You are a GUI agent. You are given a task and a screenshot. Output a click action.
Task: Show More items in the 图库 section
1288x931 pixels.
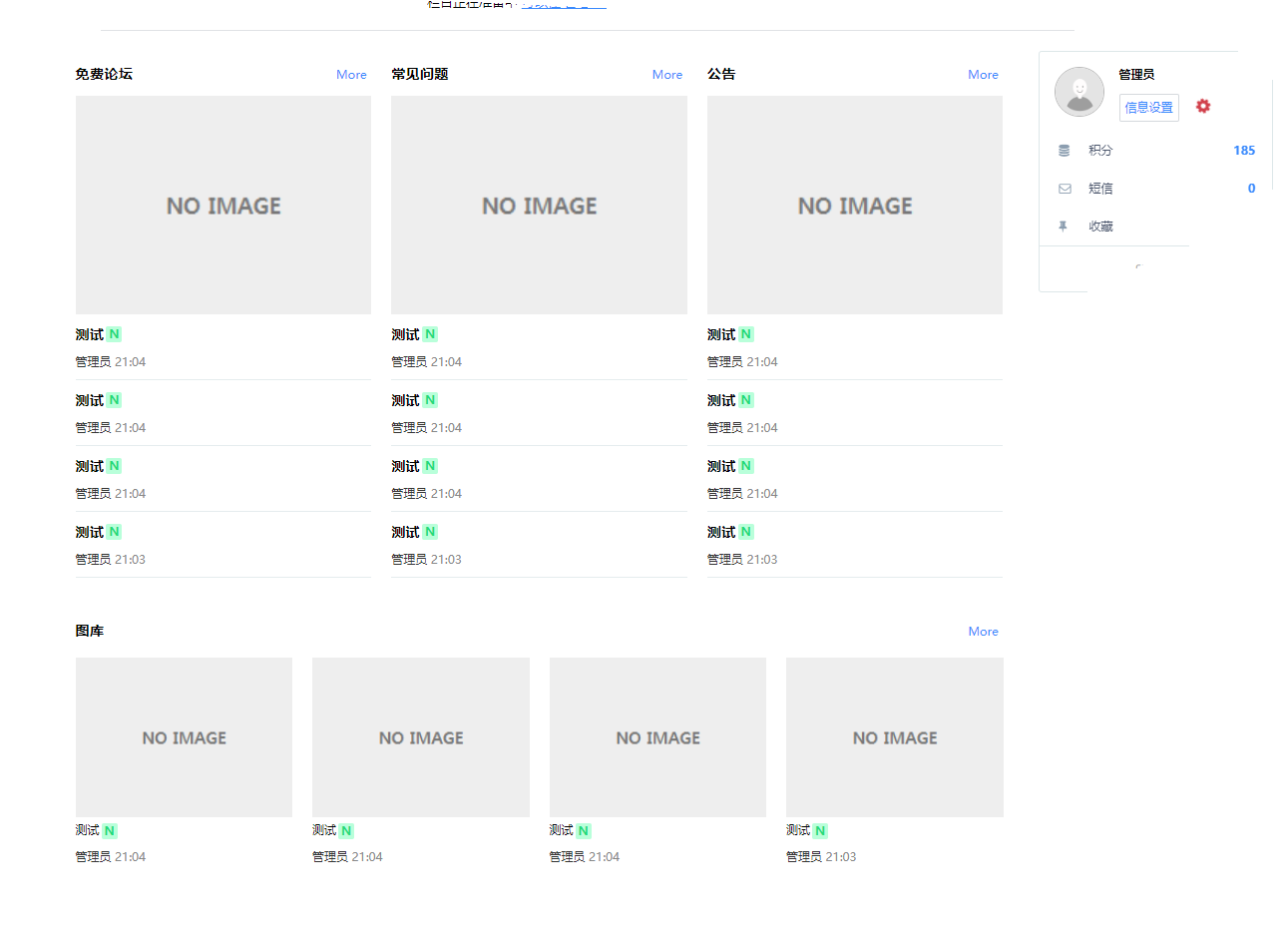point(983,632)
